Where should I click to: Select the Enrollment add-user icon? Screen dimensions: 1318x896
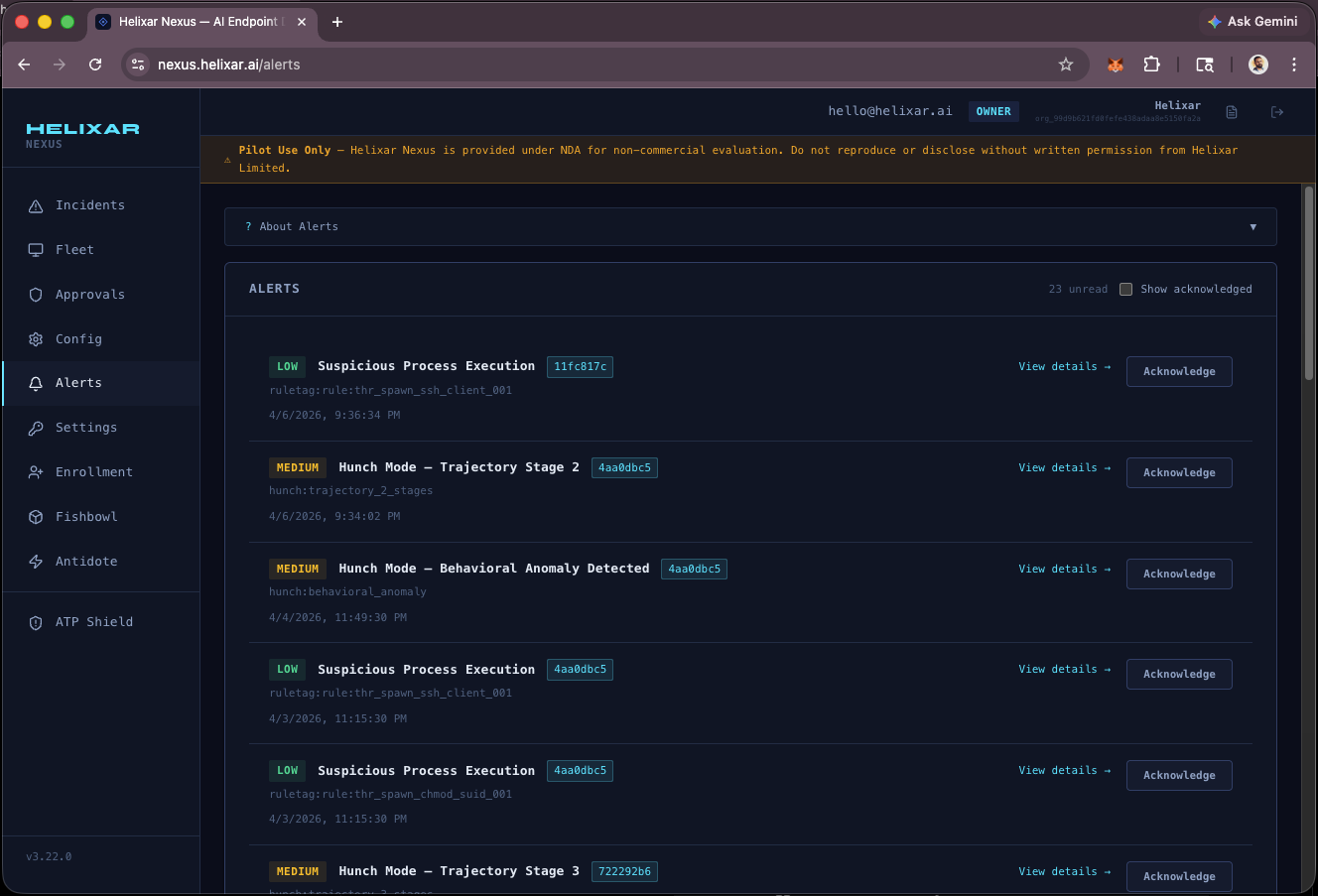[x=36, y=471]
